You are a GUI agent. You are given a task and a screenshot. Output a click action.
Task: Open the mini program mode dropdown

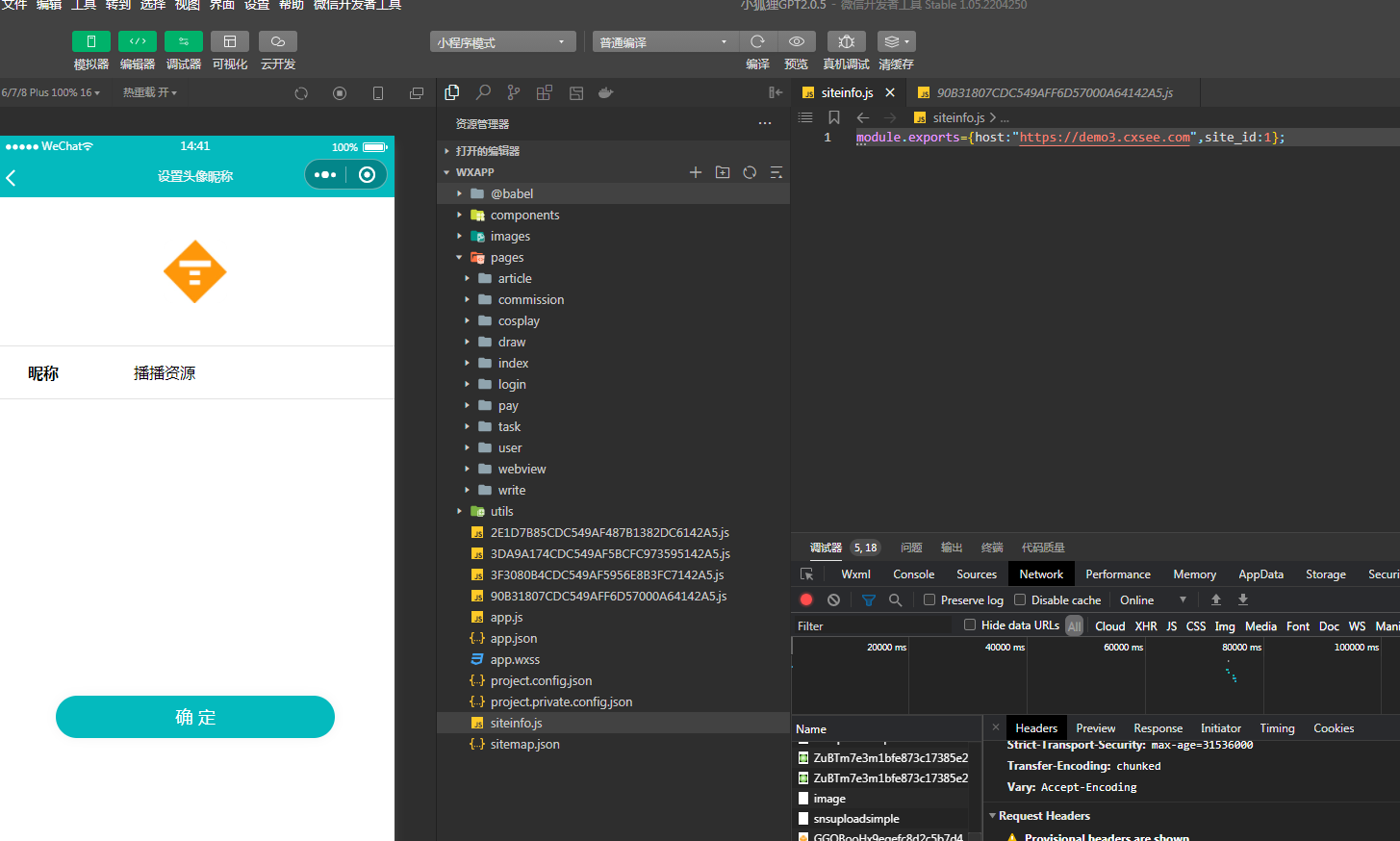coord(502,42)
